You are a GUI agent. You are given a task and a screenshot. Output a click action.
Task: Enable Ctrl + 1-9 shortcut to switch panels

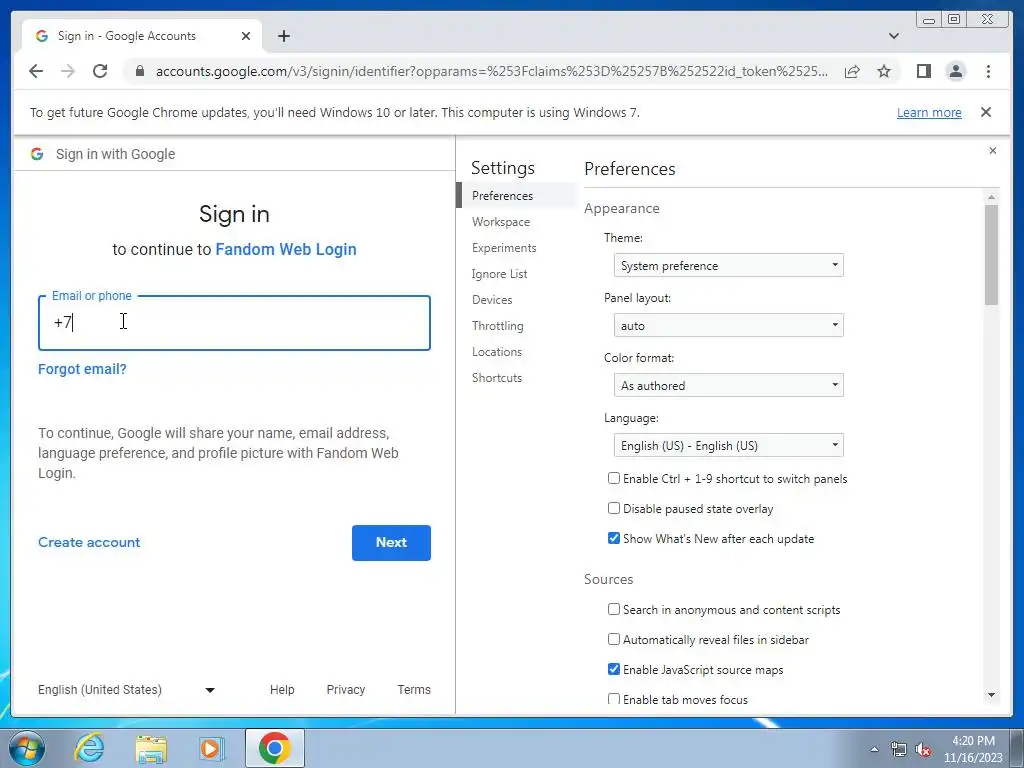(613, 478)
